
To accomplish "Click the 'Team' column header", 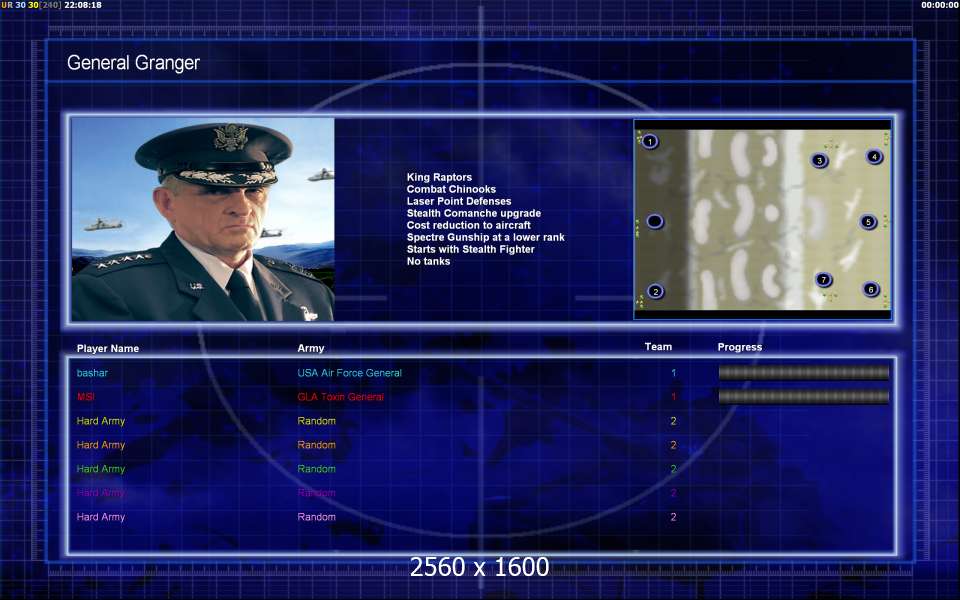I will click(x=658, y=347).
